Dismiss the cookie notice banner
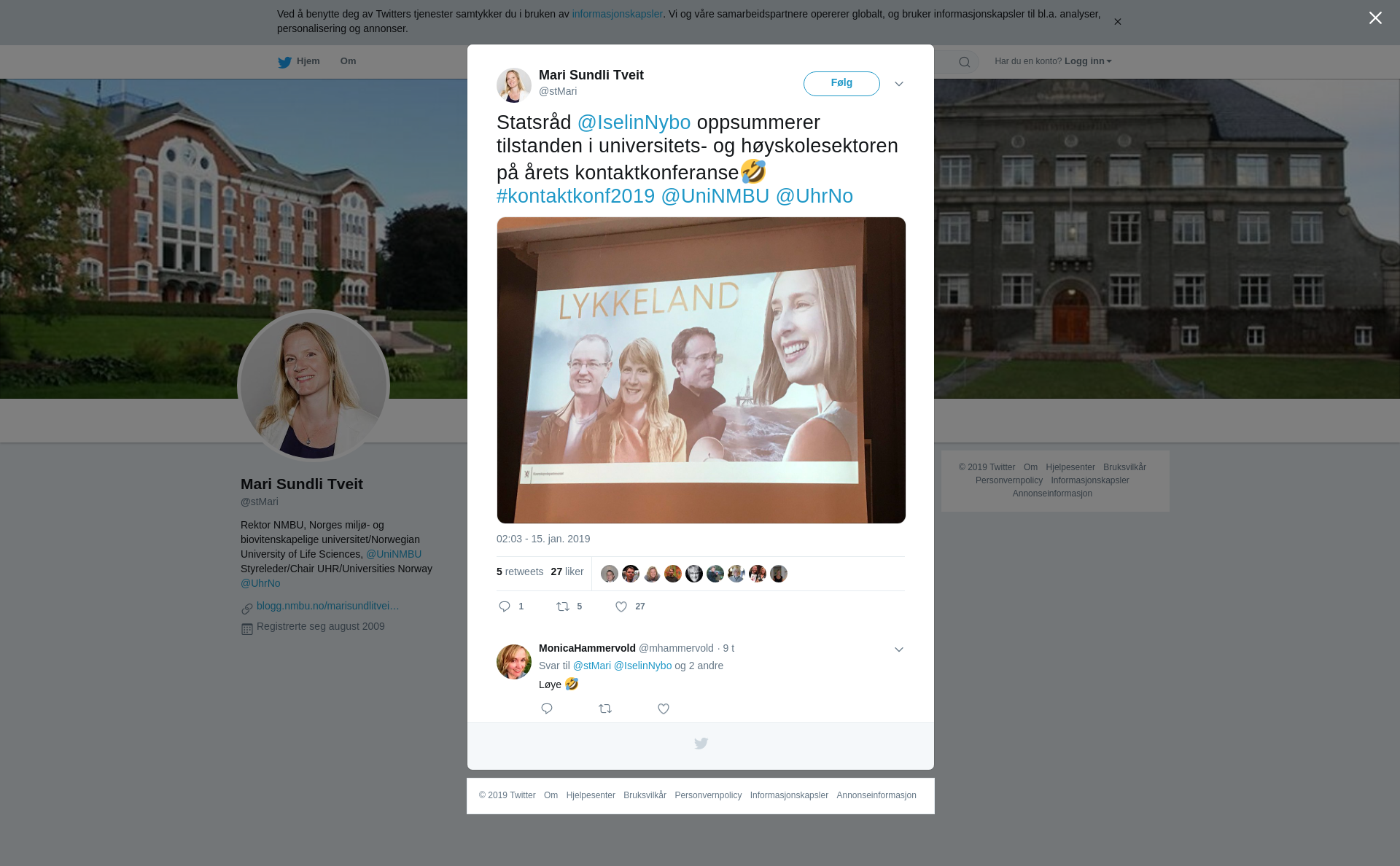Viewport: 1400px width, 866px height. coord(1117,22)
